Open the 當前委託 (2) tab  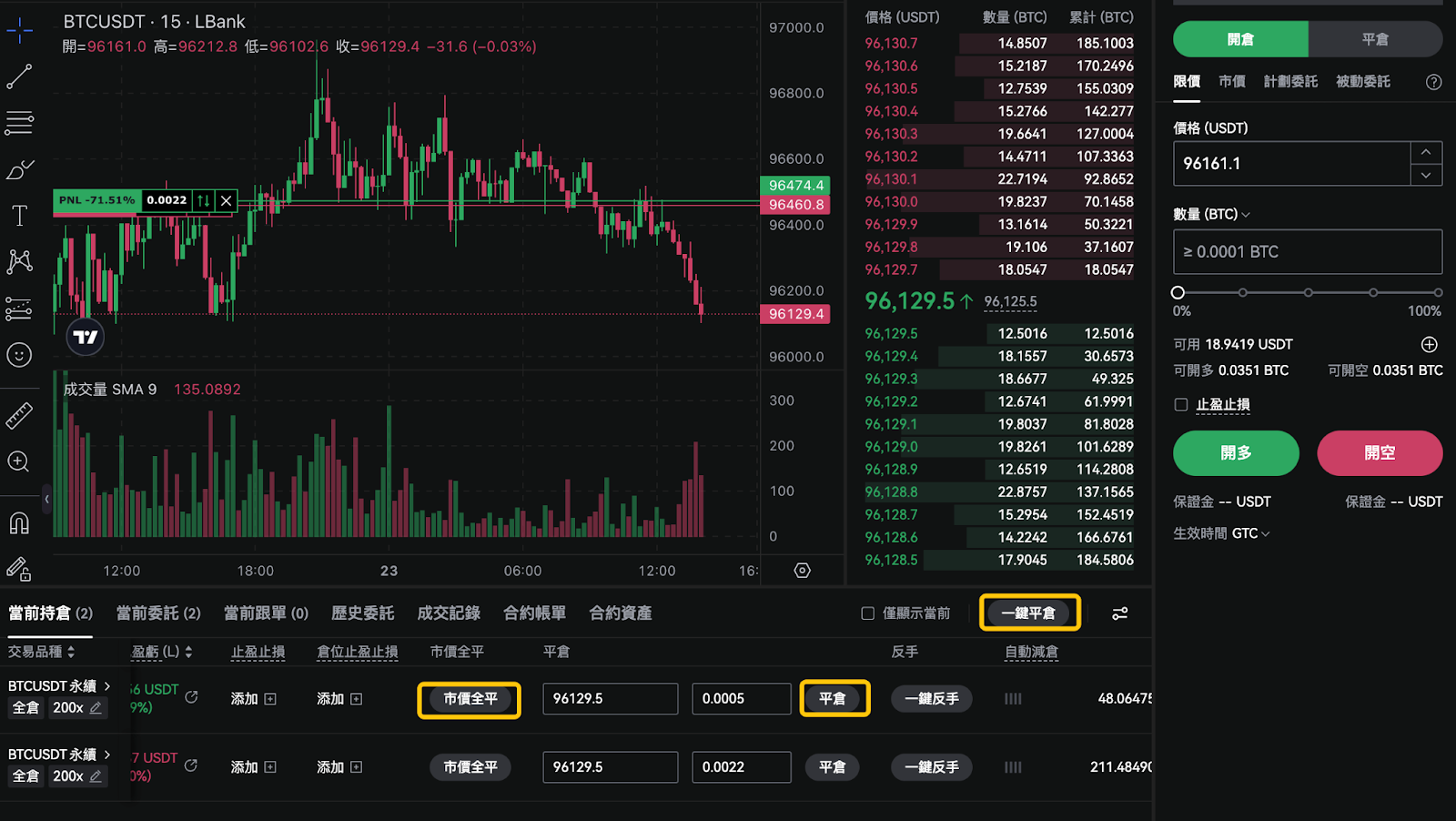coord(158,613)
